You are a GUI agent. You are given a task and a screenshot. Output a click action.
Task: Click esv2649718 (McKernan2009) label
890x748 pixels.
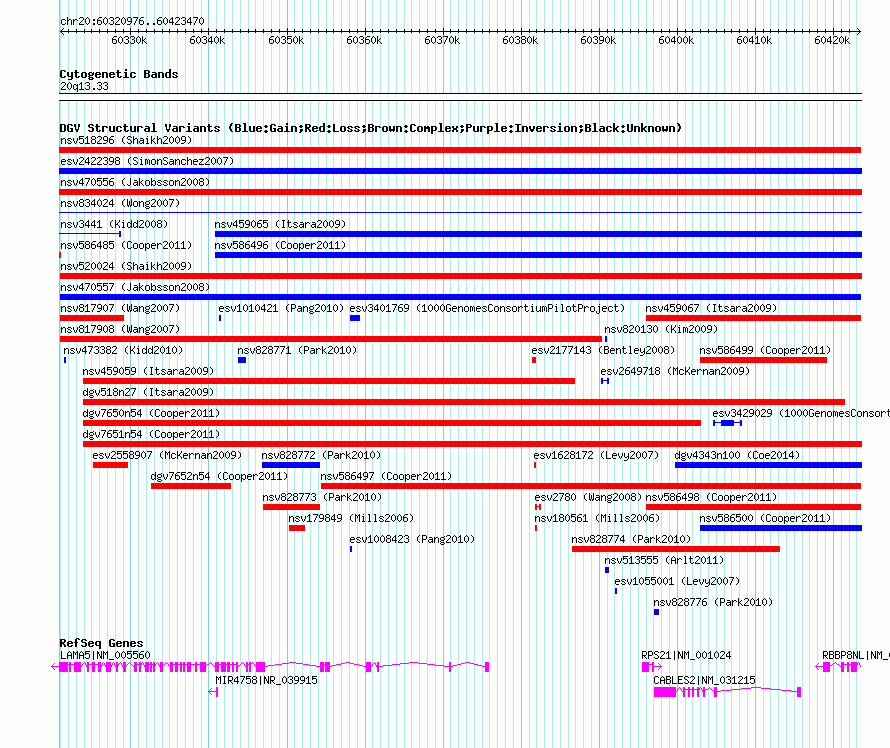[675, 371]
